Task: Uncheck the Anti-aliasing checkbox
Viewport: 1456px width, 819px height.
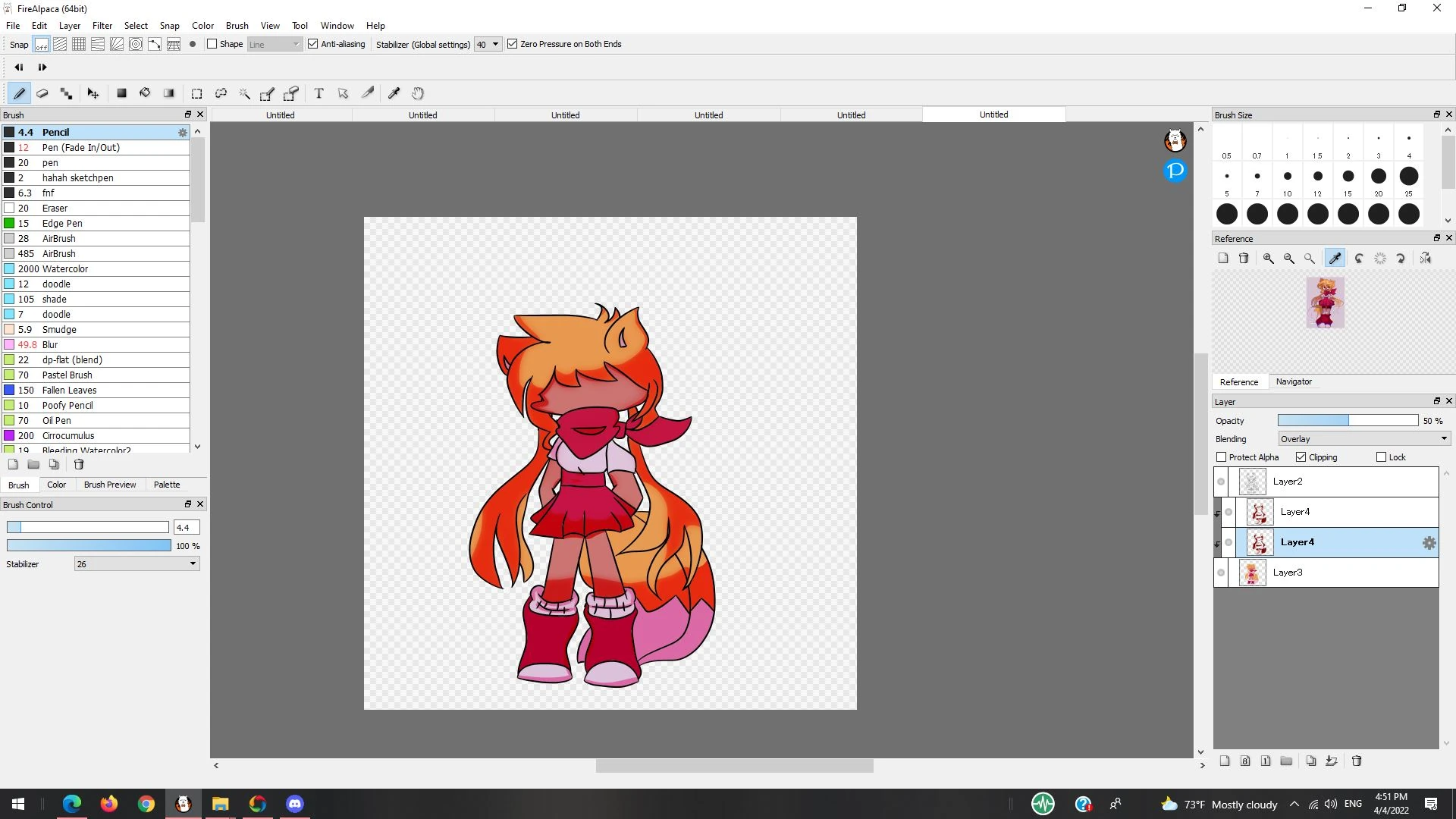Action: point(312,44)
